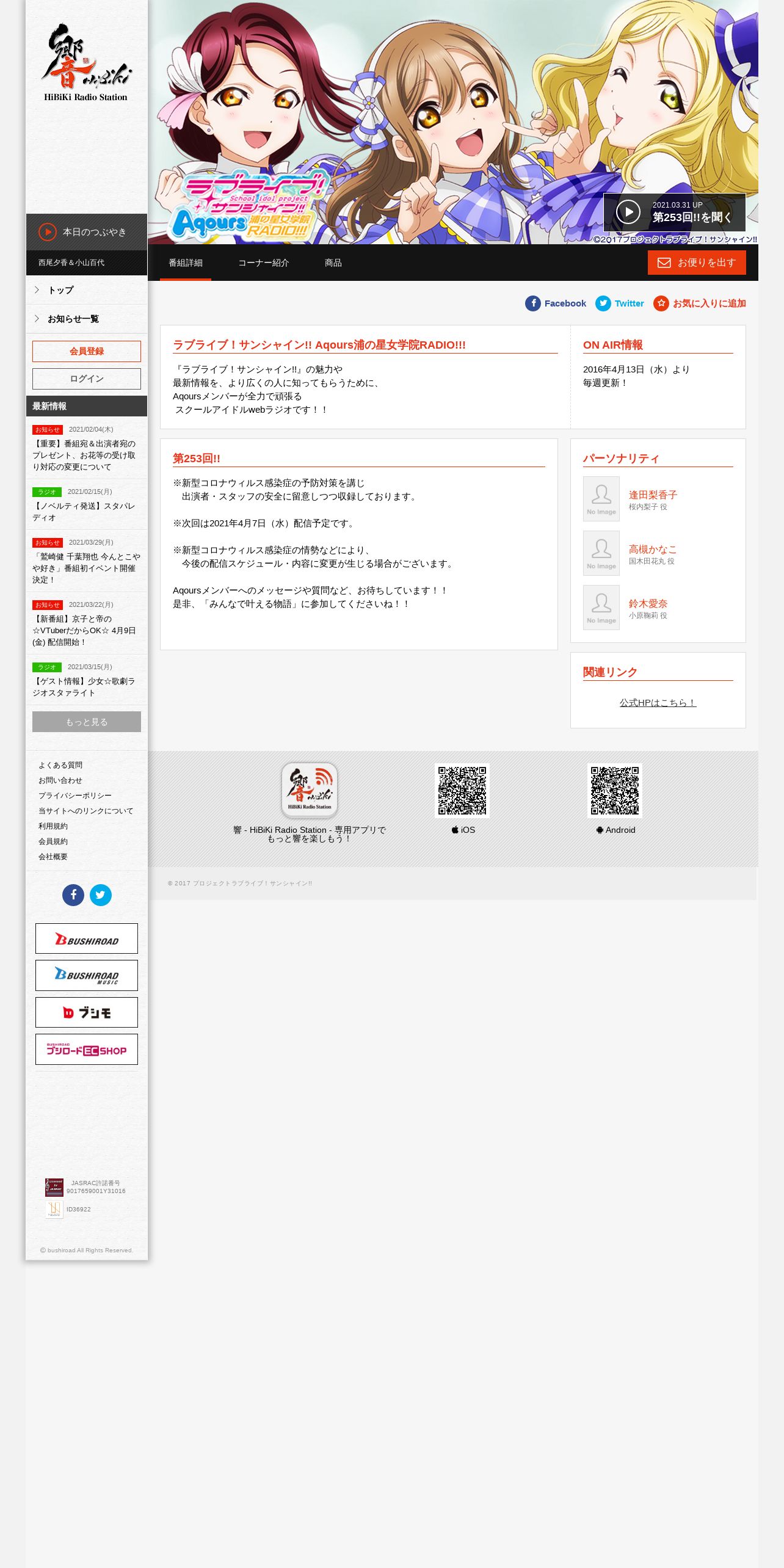Click the star favorite icon
The height and width of the screenshot is (1568, 784).
pyautogui.click(x=661, y=303)
